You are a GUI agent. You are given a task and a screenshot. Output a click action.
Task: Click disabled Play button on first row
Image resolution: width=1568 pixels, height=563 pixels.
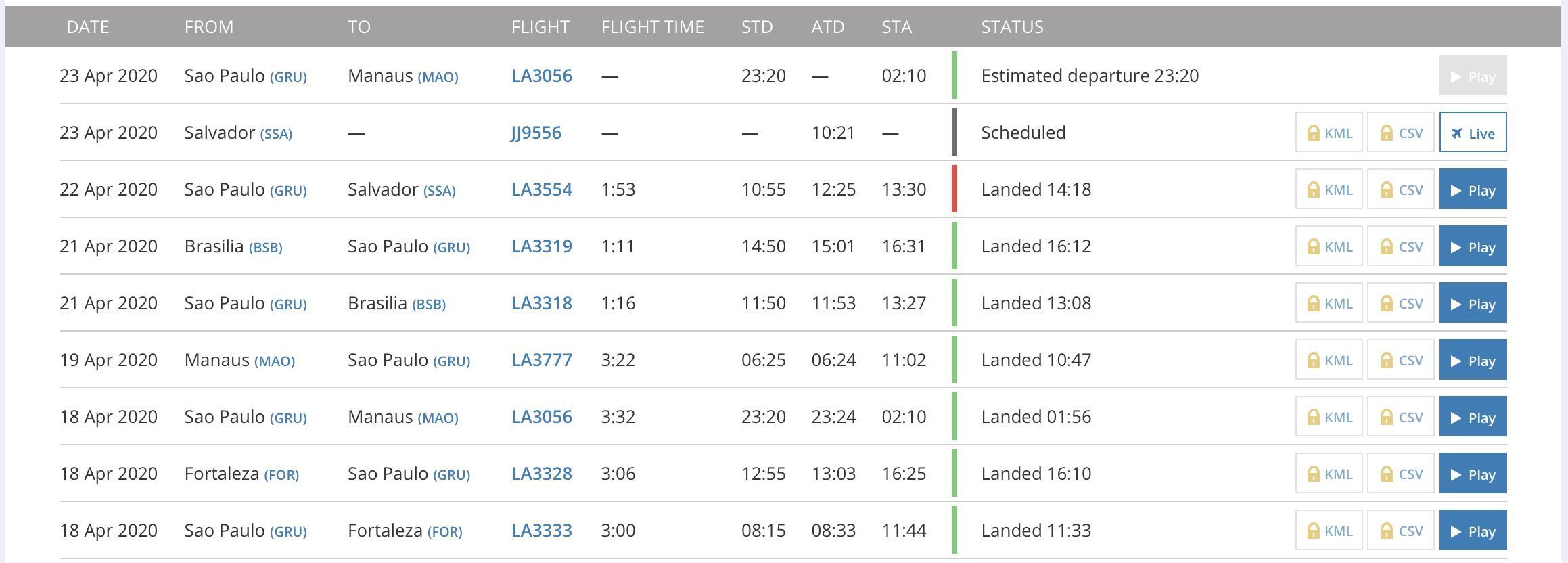1473,75
